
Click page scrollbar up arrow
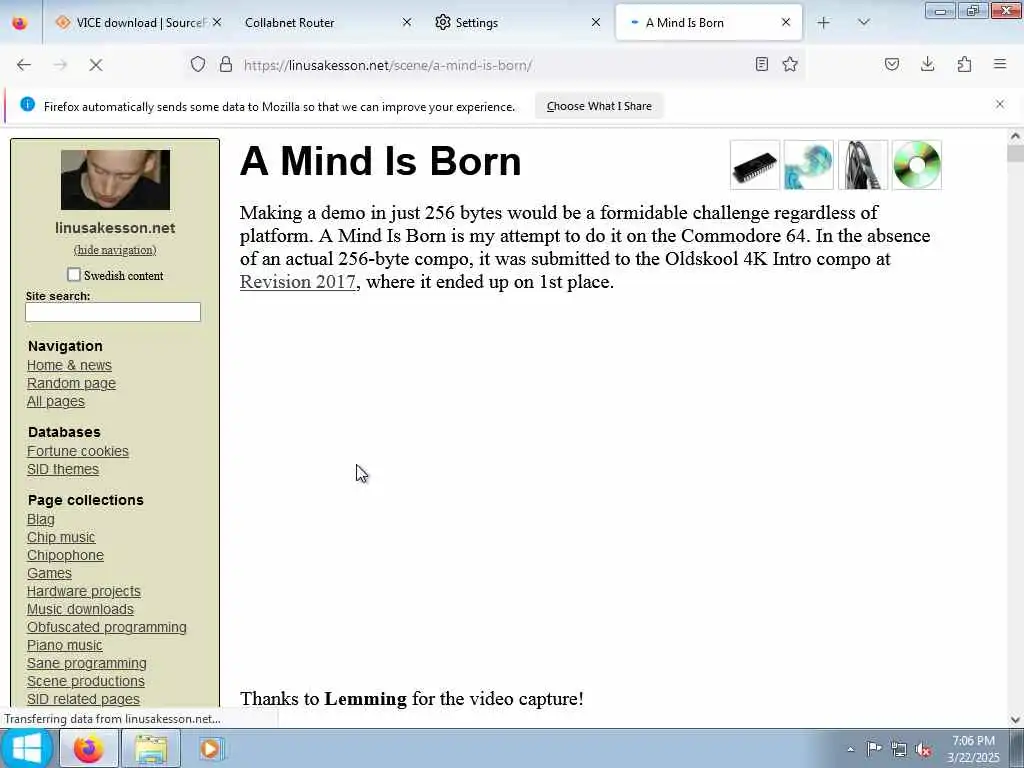[1015, 136]
